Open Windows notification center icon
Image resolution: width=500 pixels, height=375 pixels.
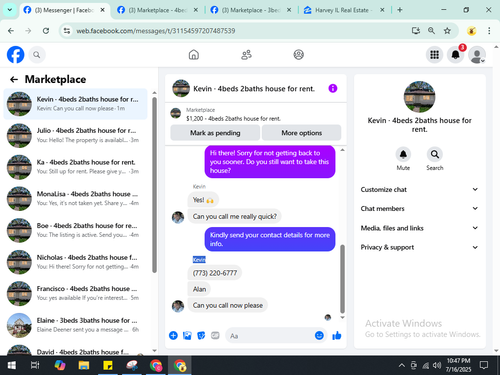(x=484, y=366)
